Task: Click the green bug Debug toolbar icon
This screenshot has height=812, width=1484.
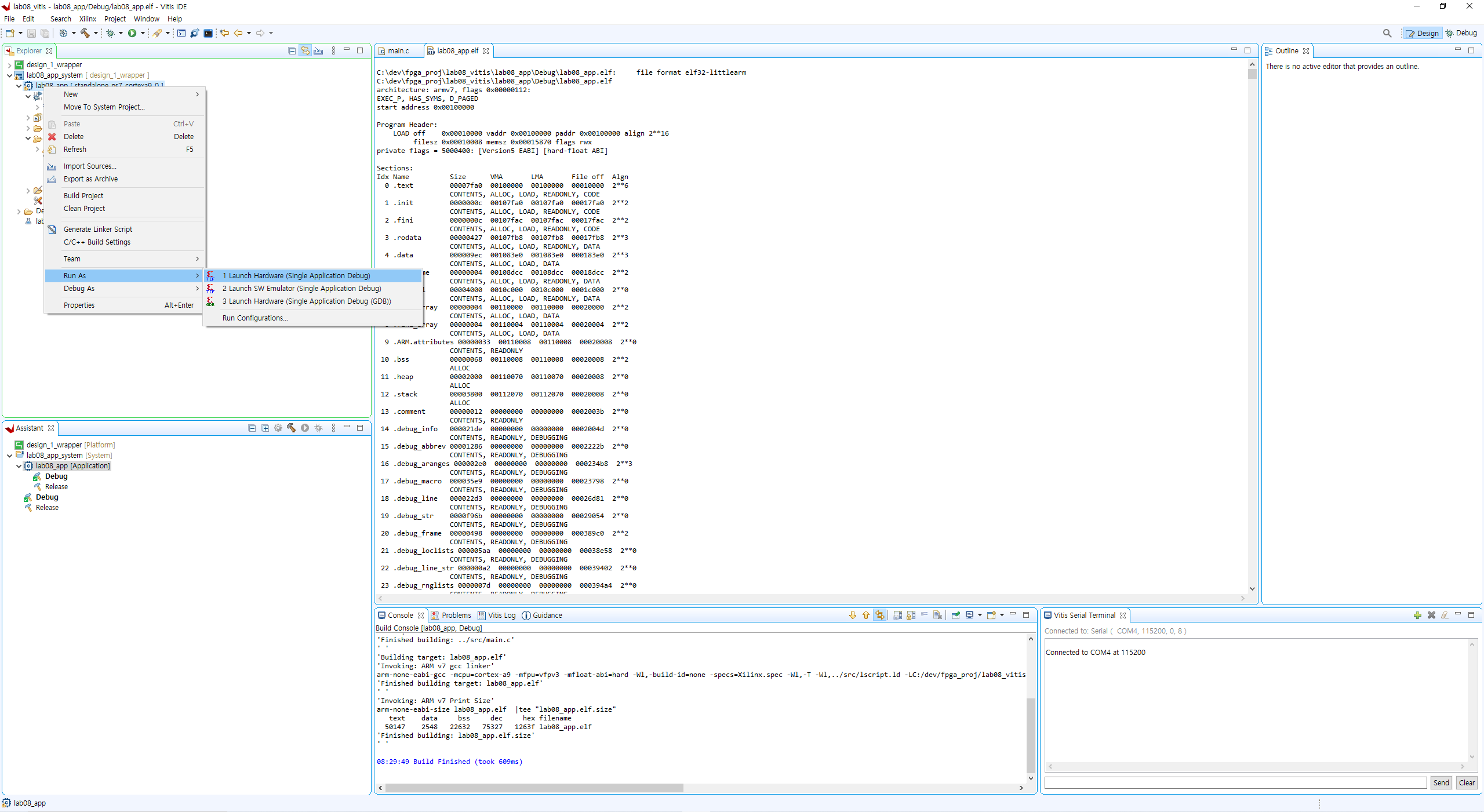Action: pyautogui.click(x=110, y=33)
